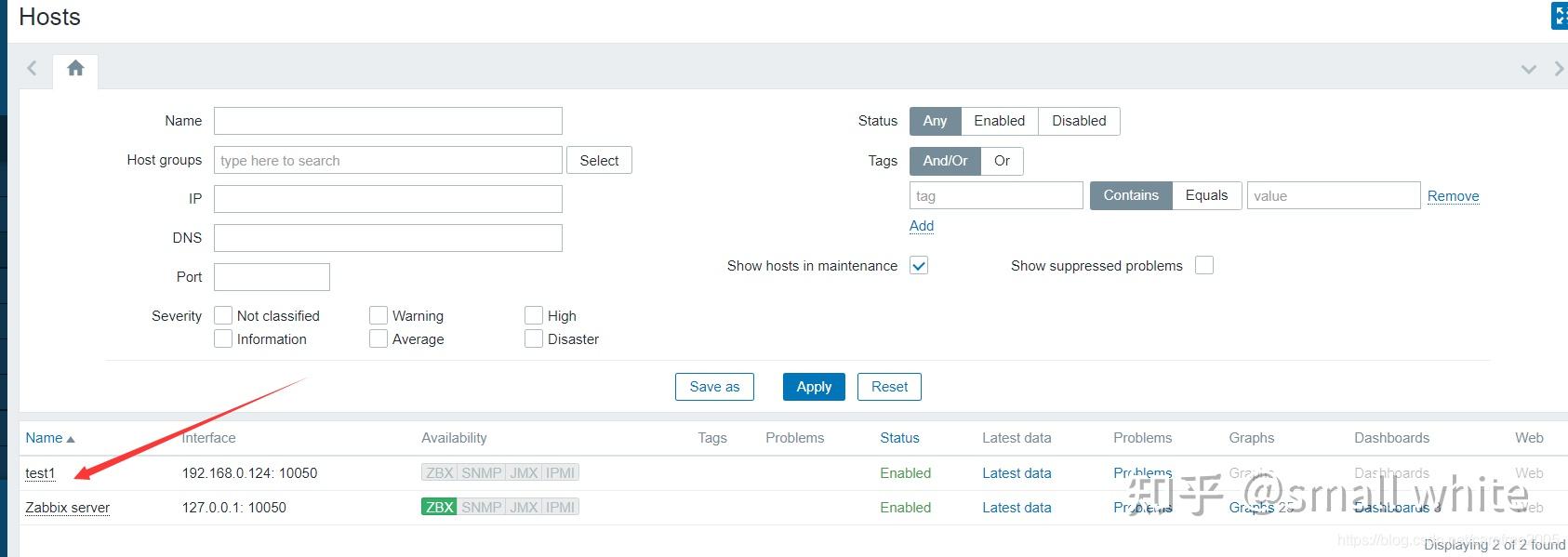Image resolution: width=1568 pixels, height=557 pixels.
Task: Open Graphs link for Zabbix server
Action: coord(1252,508)
